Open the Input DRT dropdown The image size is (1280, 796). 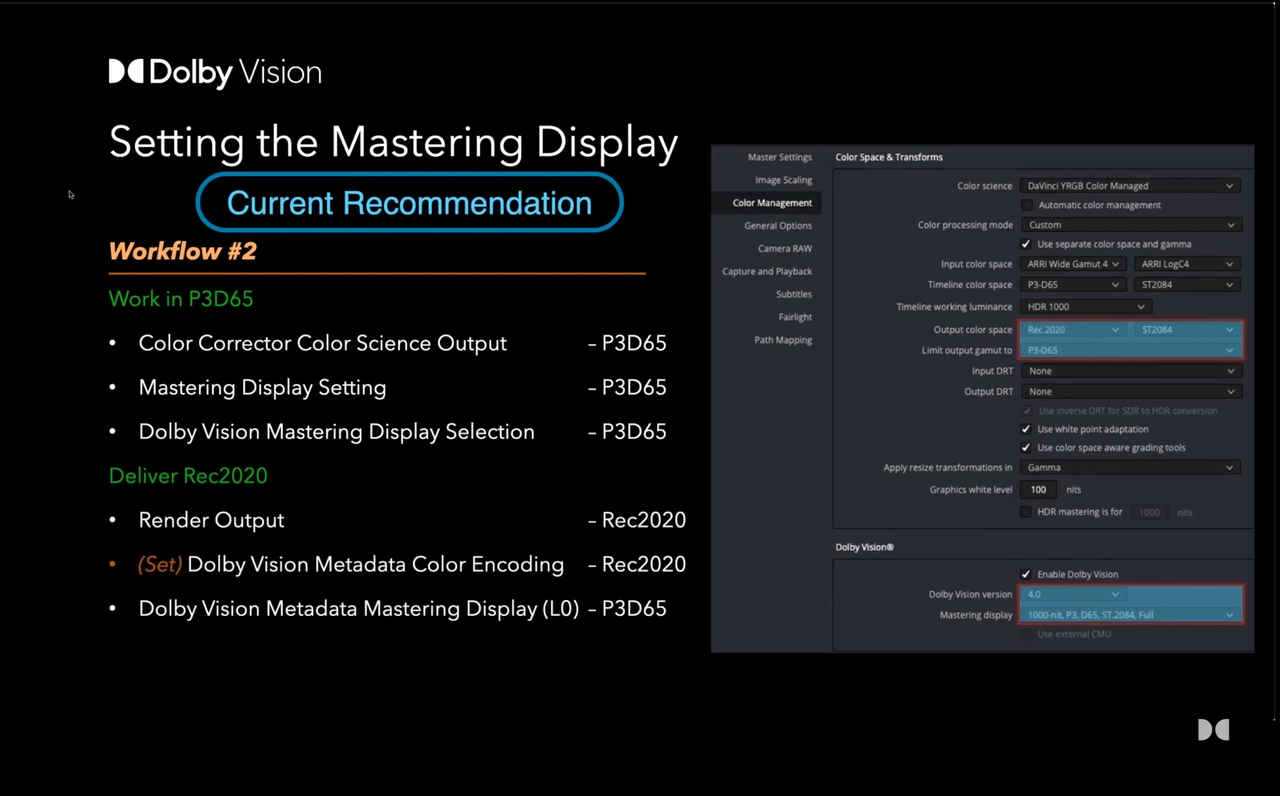click(x=1130, y=371)
